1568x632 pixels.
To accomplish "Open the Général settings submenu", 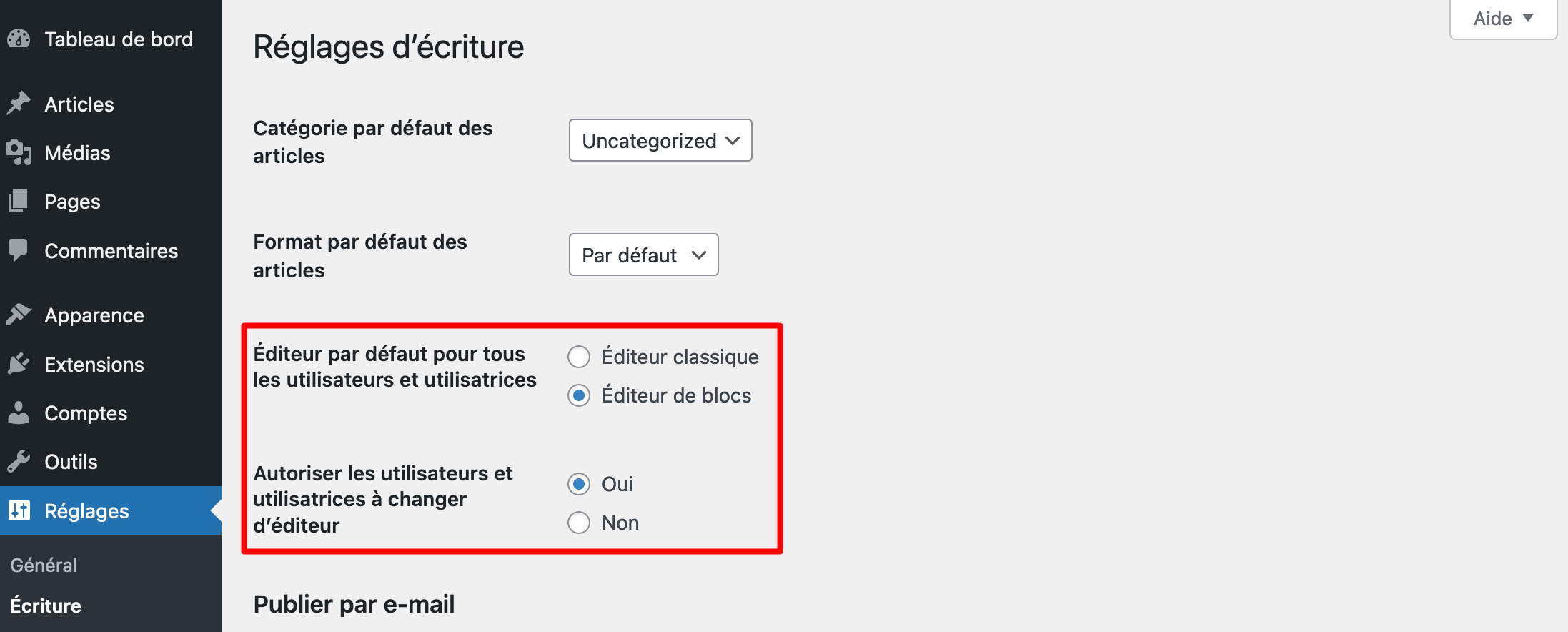I will 44,564.
